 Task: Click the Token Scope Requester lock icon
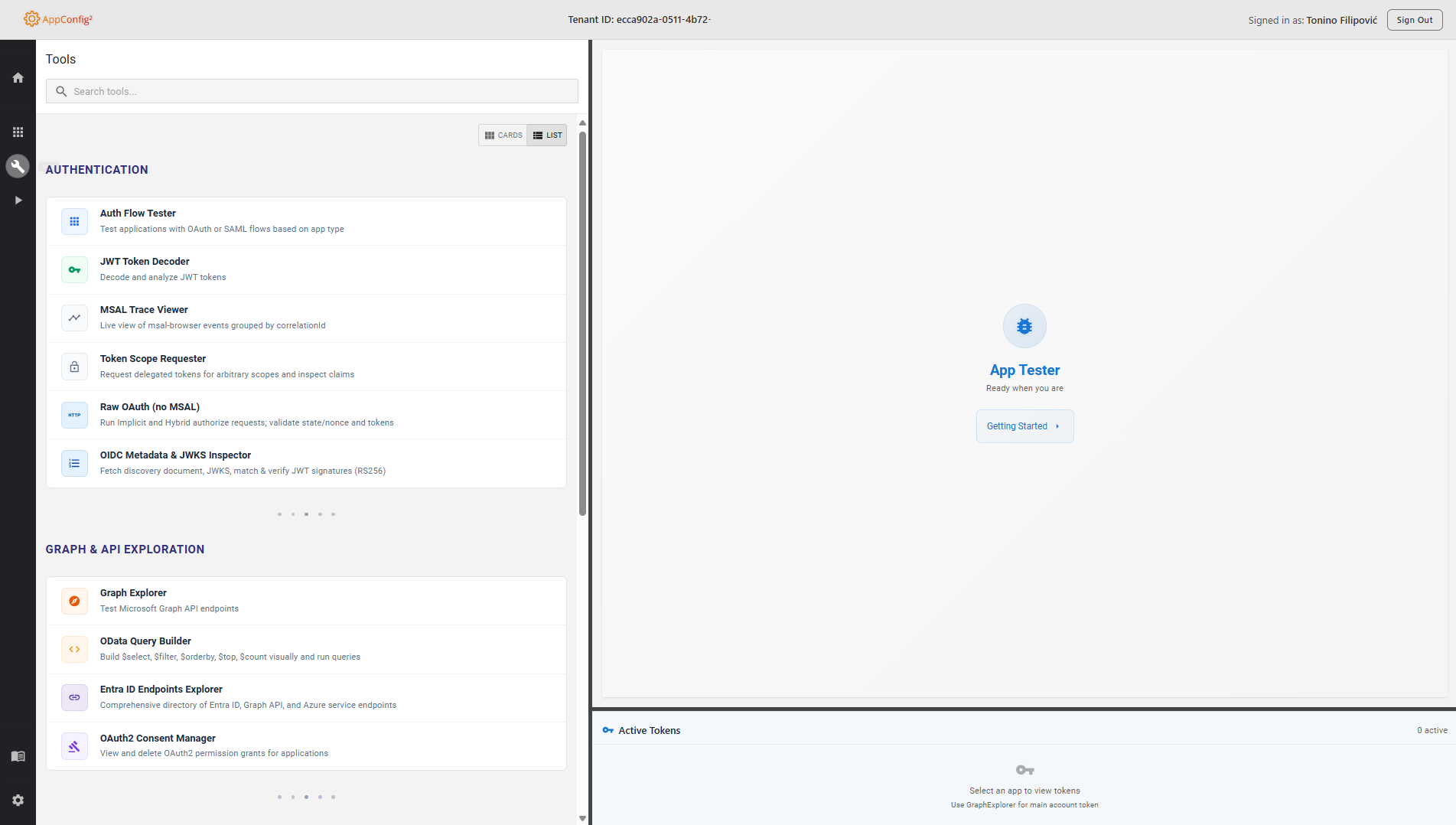pyautogui.click(x=74, y=367)
